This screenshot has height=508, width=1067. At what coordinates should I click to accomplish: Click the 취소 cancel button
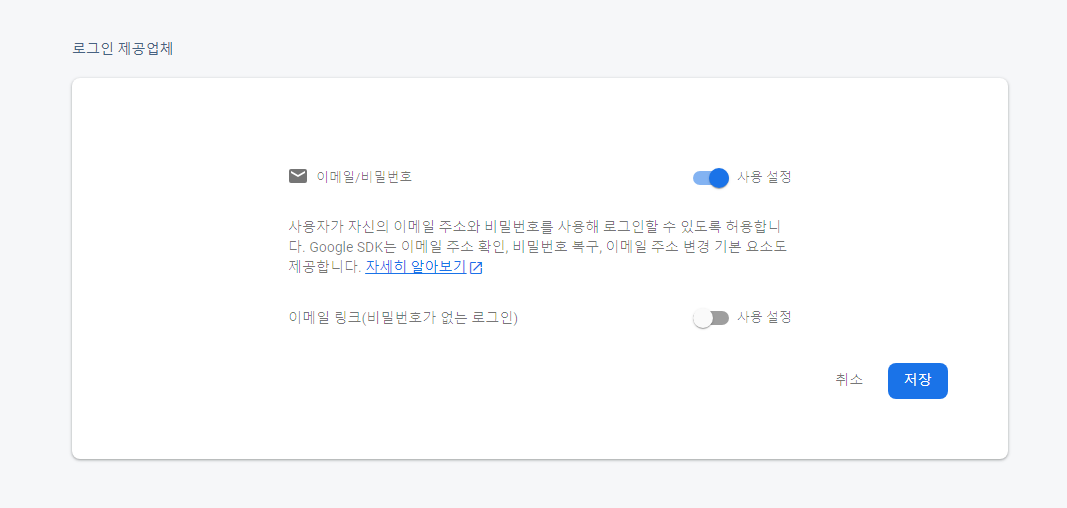(x=849, y=380)
